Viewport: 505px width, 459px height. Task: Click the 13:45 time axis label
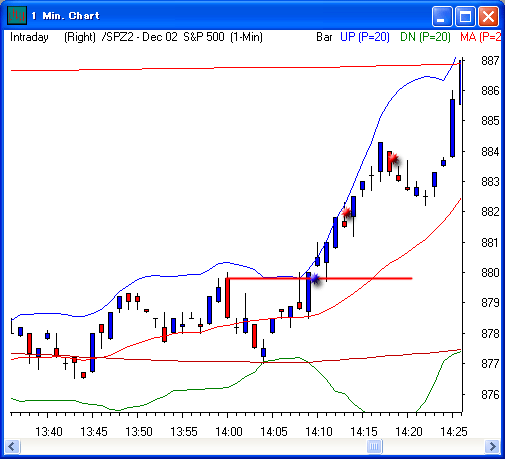click(x=94, y=432)
